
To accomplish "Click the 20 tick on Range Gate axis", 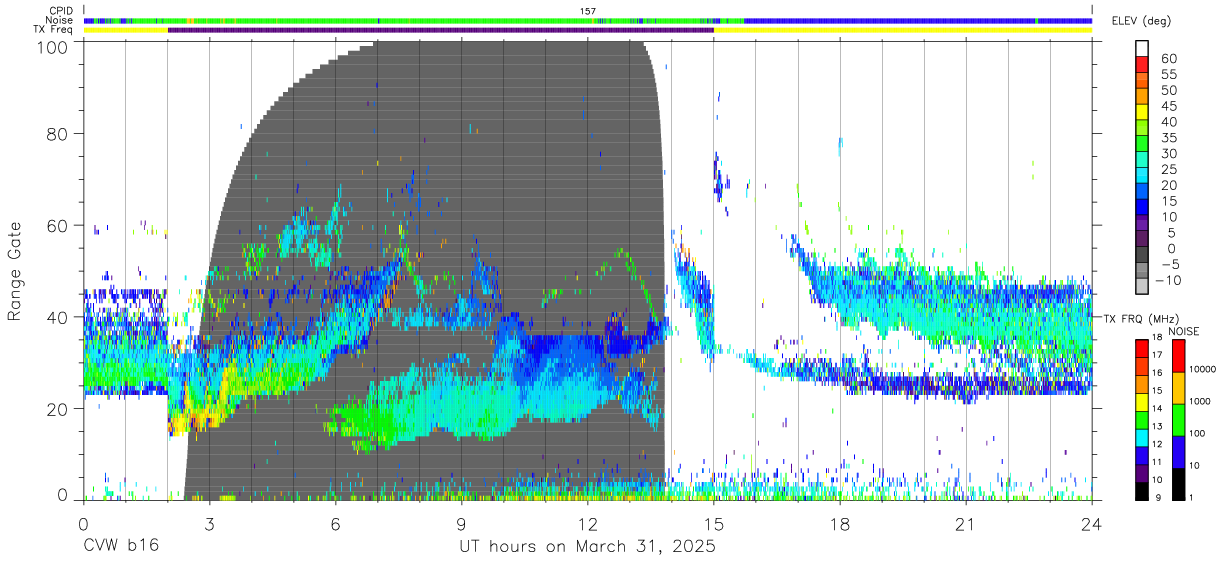I will [x=58, y=408].
